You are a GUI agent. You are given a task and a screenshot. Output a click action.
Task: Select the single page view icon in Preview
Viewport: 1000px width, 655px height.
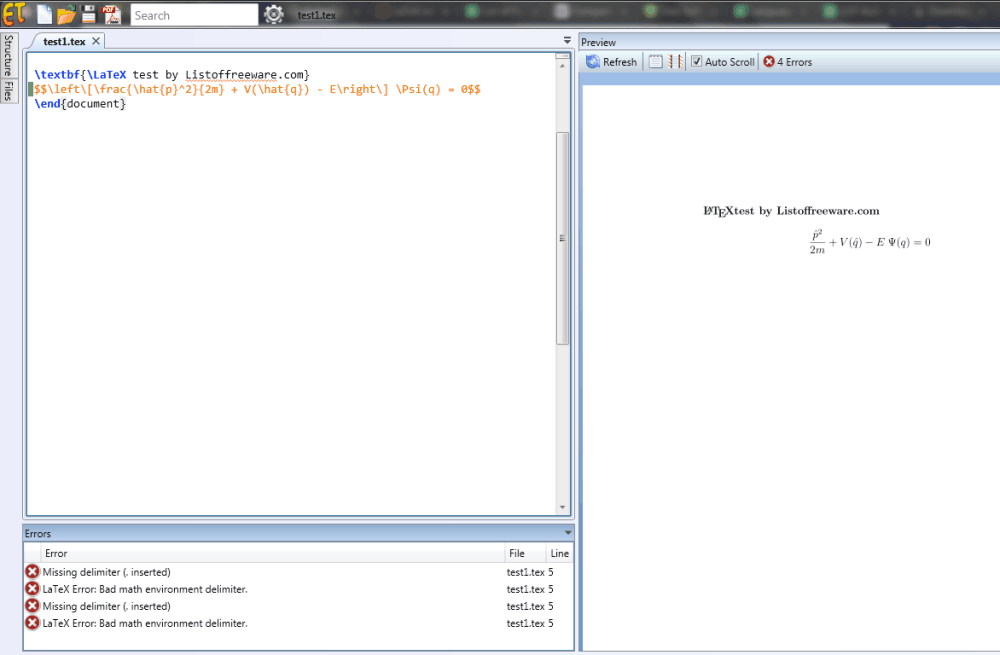pyautogui.click(x=656, y=62)
